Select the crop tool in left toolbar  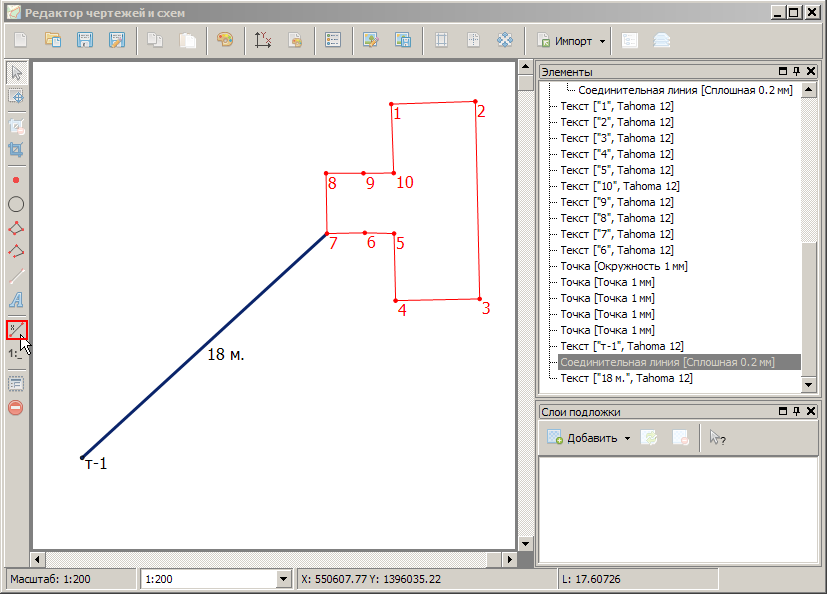tap(16, 151)
